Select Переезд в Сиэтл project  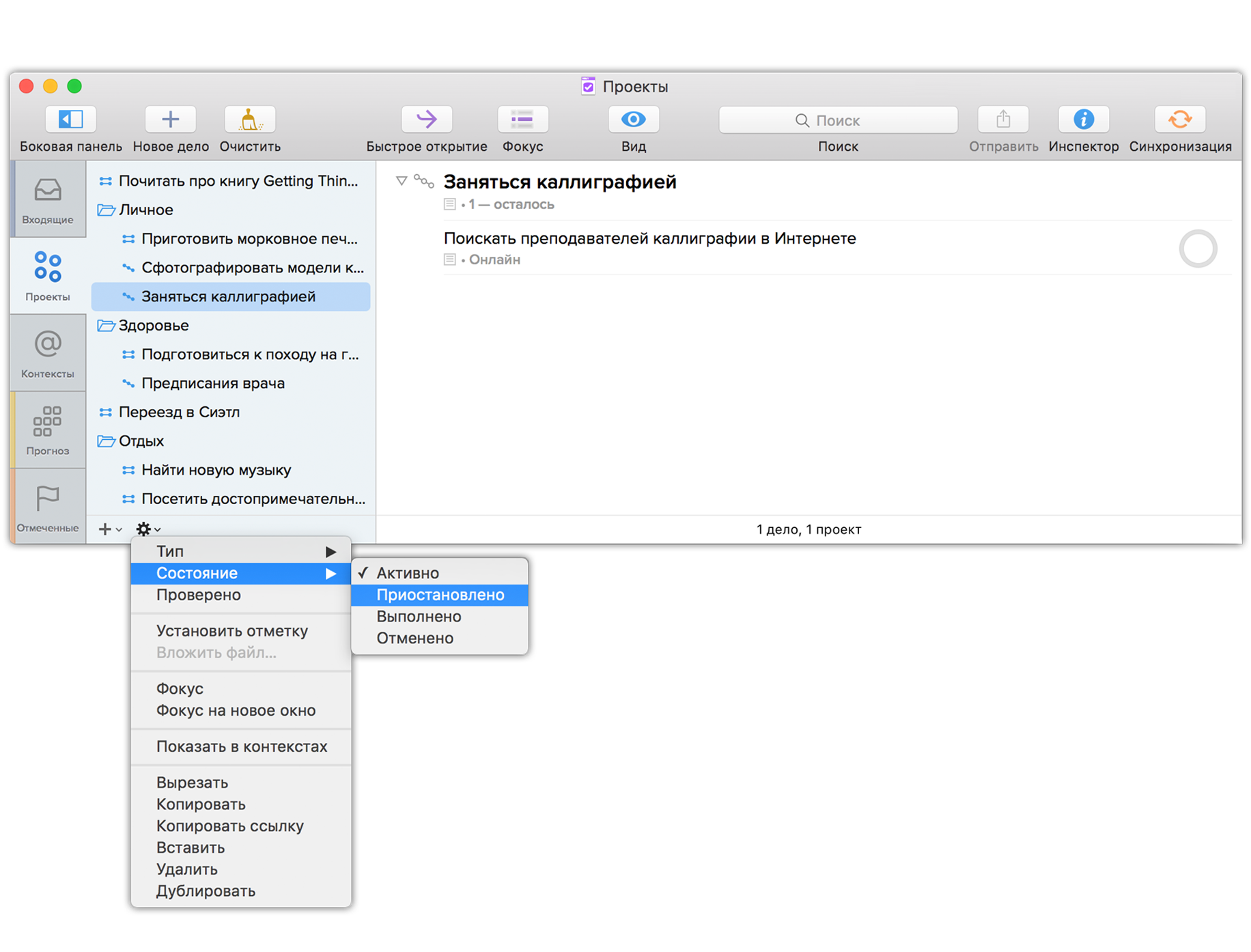(x=231, y=412)
